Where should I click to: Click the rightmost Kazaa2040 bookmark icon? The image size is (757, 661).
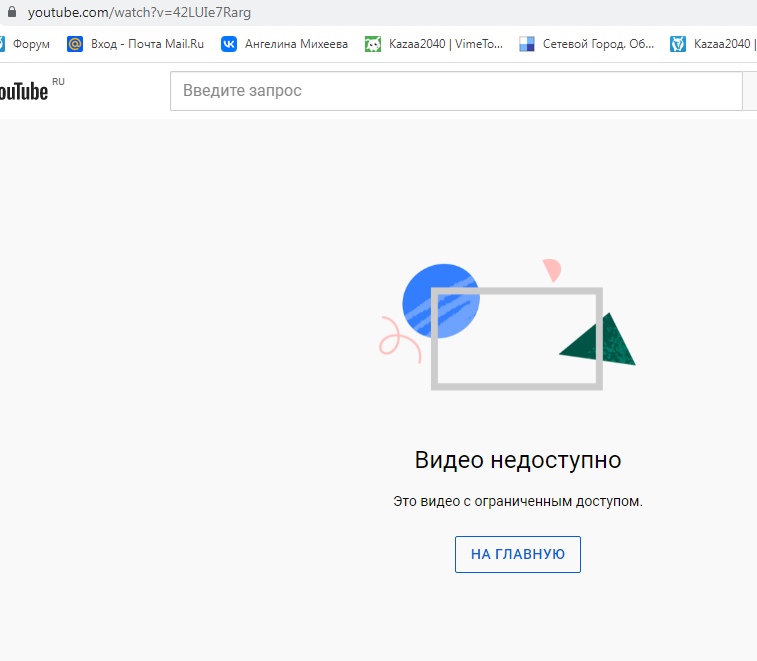pyautogui.click(x=678, y=44)
